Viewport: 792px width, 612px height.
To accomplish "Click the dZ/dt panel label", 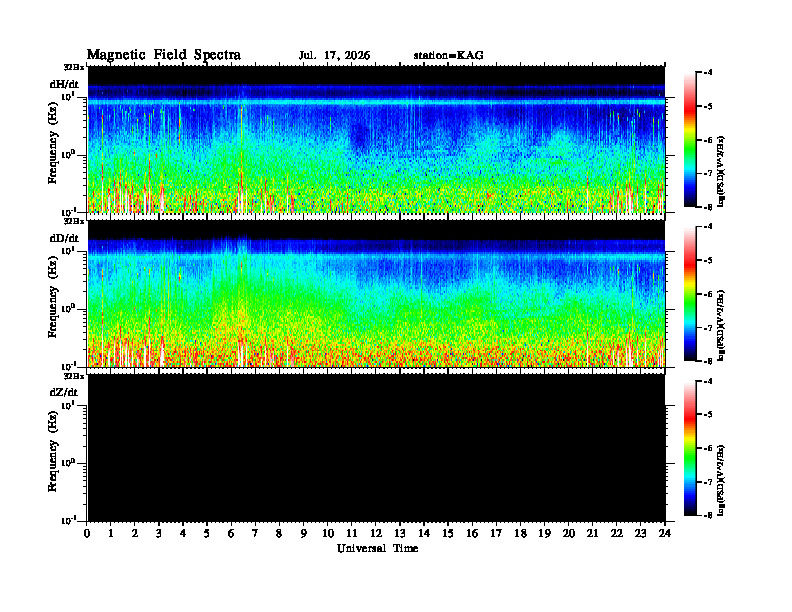I will 64,392.
